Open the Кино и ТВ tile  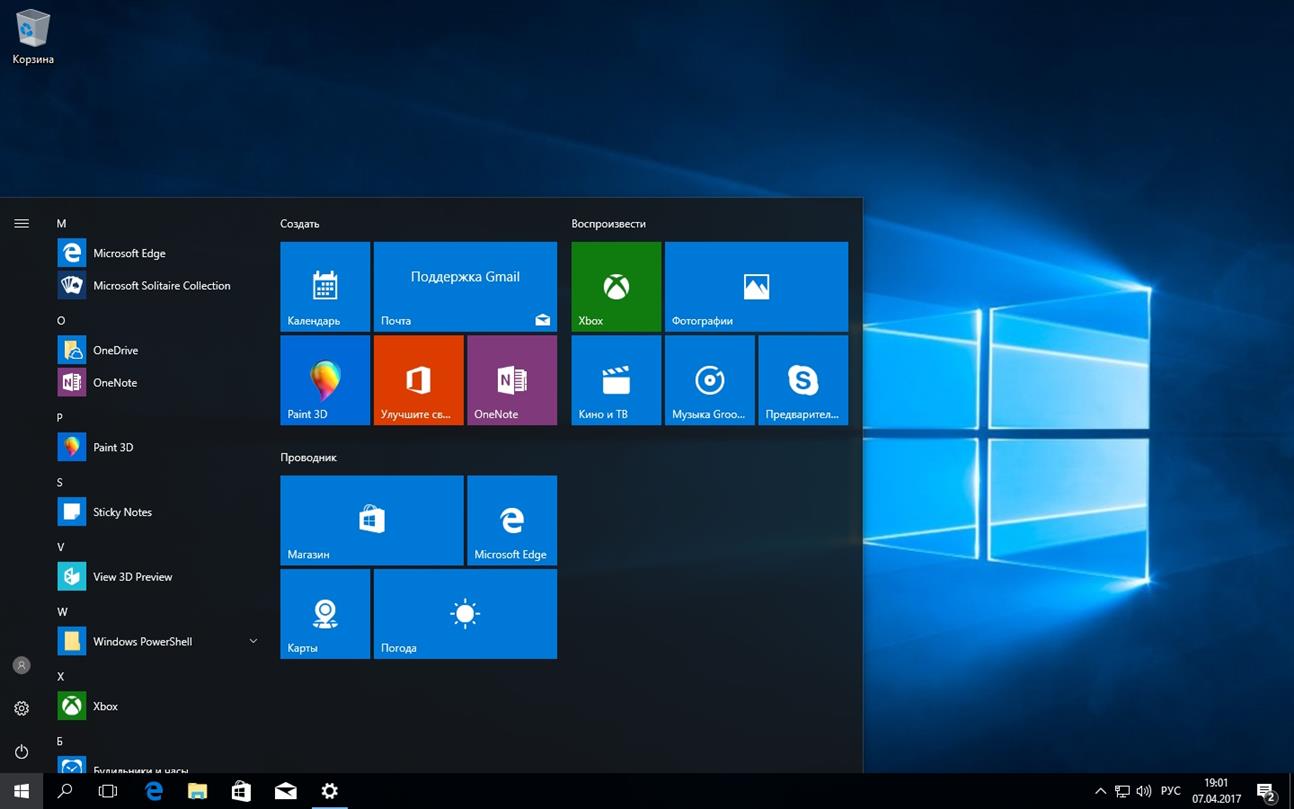point(615,380)
